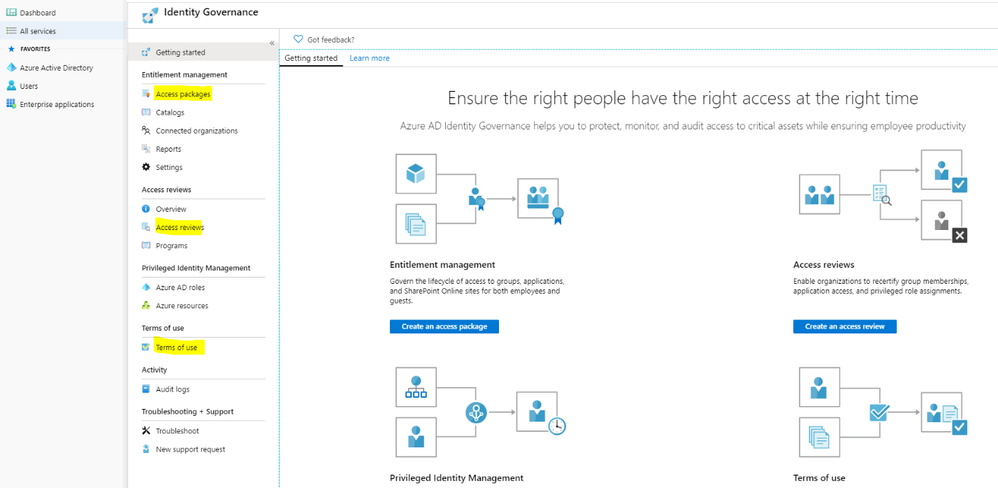This screenshot has width=998, height=488.
Task: Open the Dashboard icon in left navigation
Action: 11,13
